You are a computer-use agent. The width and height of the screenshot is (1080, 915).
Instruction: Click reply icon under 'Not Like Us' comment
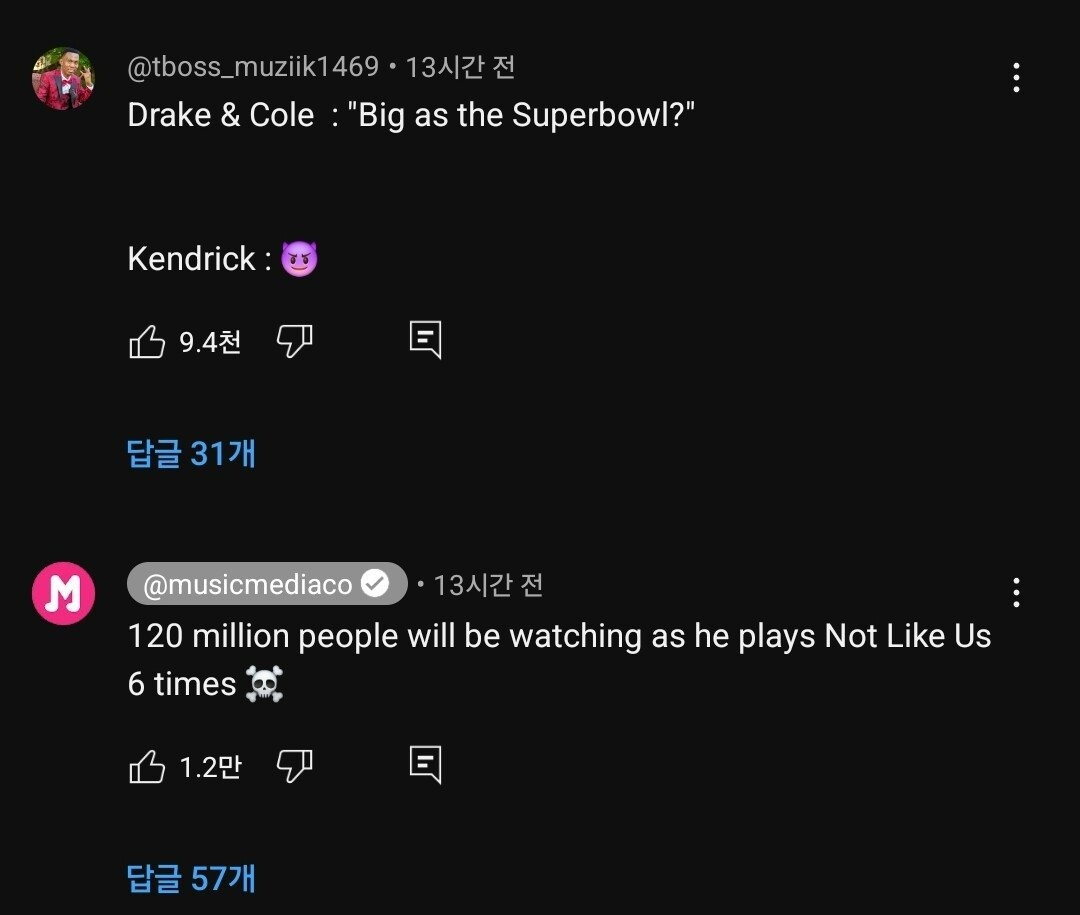point(425,765)
